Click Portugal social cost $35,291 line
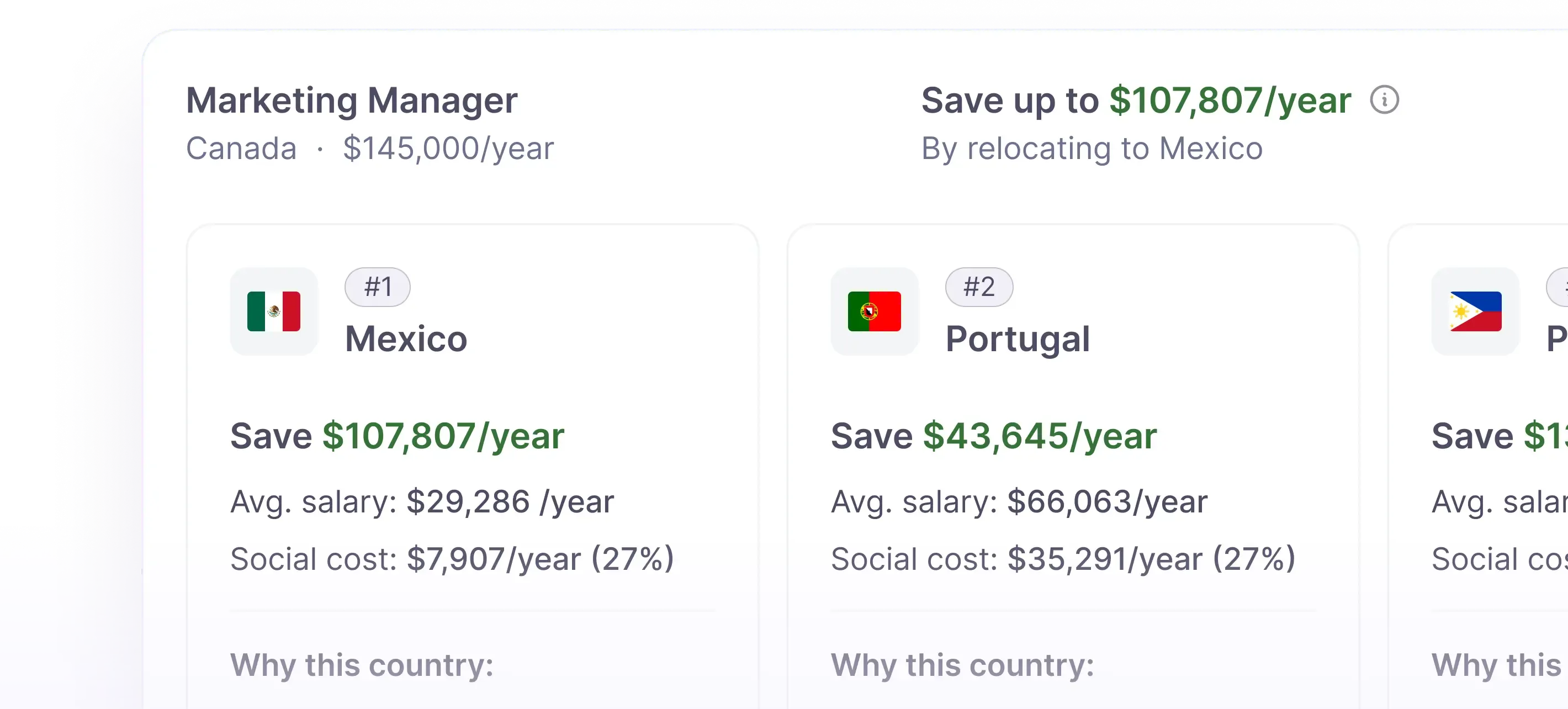1568x709 pixels. pos(1063,559)
